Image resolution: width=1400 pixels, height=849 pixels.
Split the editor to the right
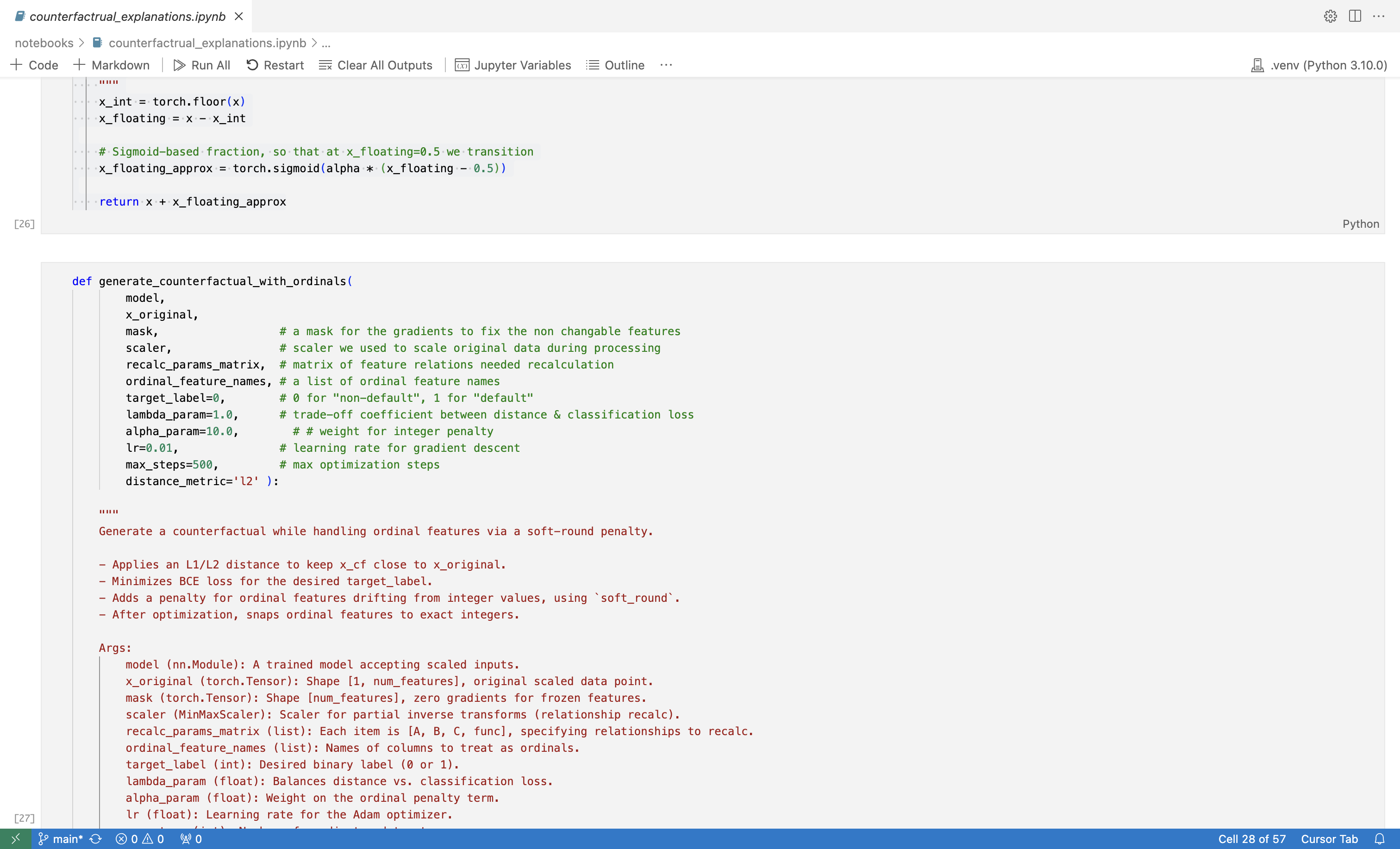click(x=1355, y=16)
